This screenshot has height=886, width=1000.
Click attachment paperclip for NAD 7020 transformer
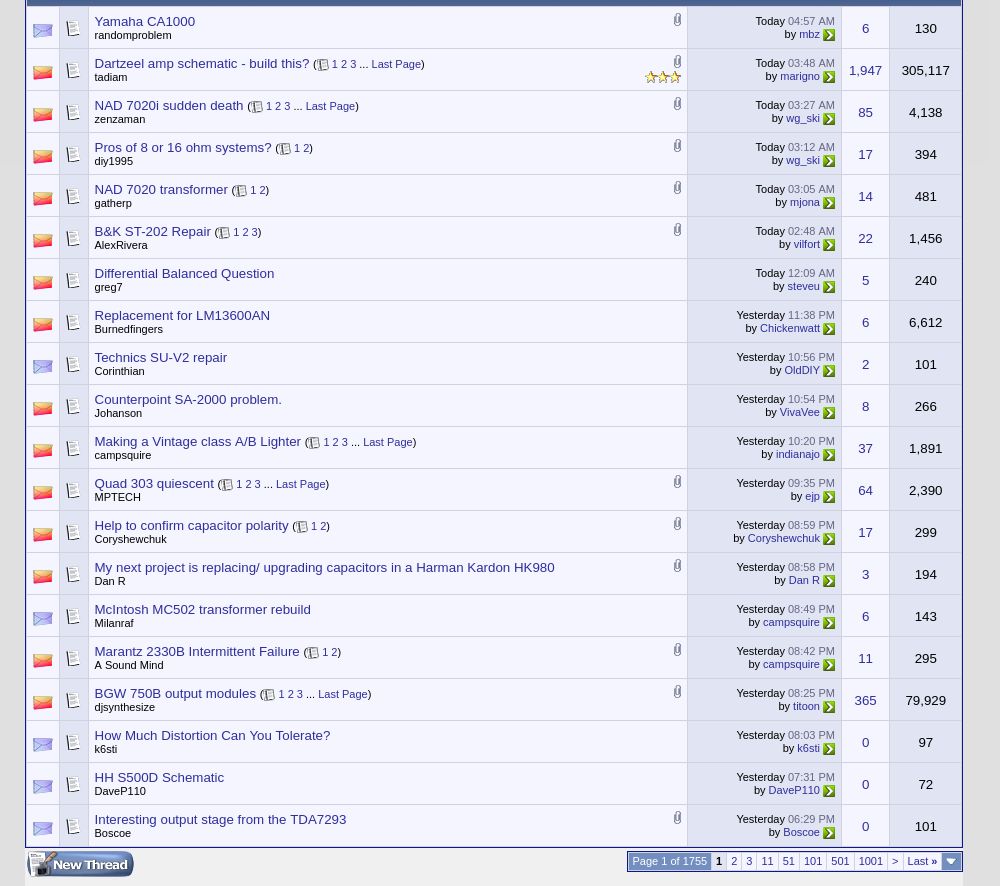[x=677, y=188]
